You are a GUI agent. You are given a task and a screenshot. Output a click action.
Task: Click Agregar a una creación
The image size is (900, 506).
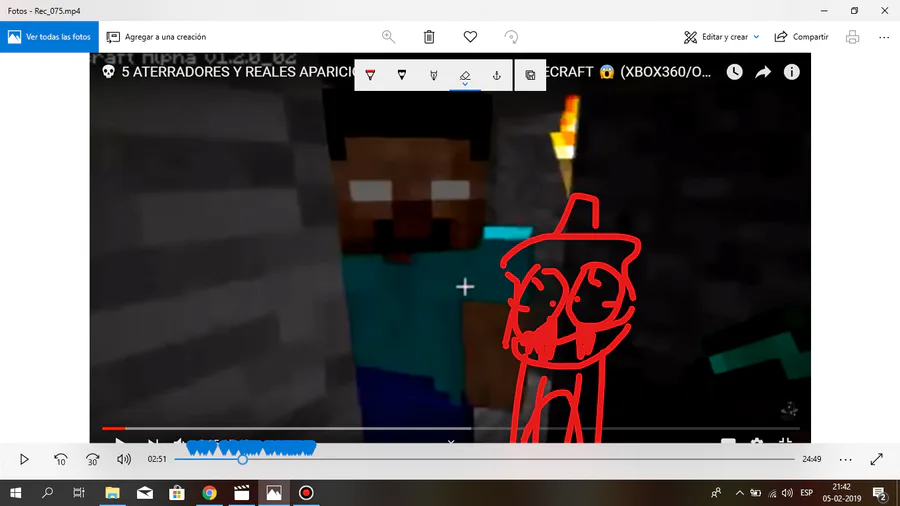[156, 37]
